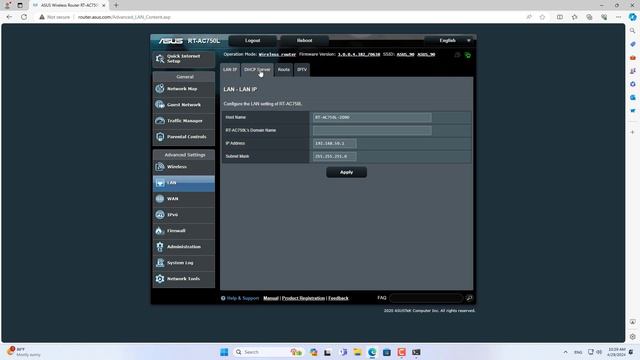Click the Edge icon in taskbar
Viewport: 640px width, 360px height.
[372, 352]
